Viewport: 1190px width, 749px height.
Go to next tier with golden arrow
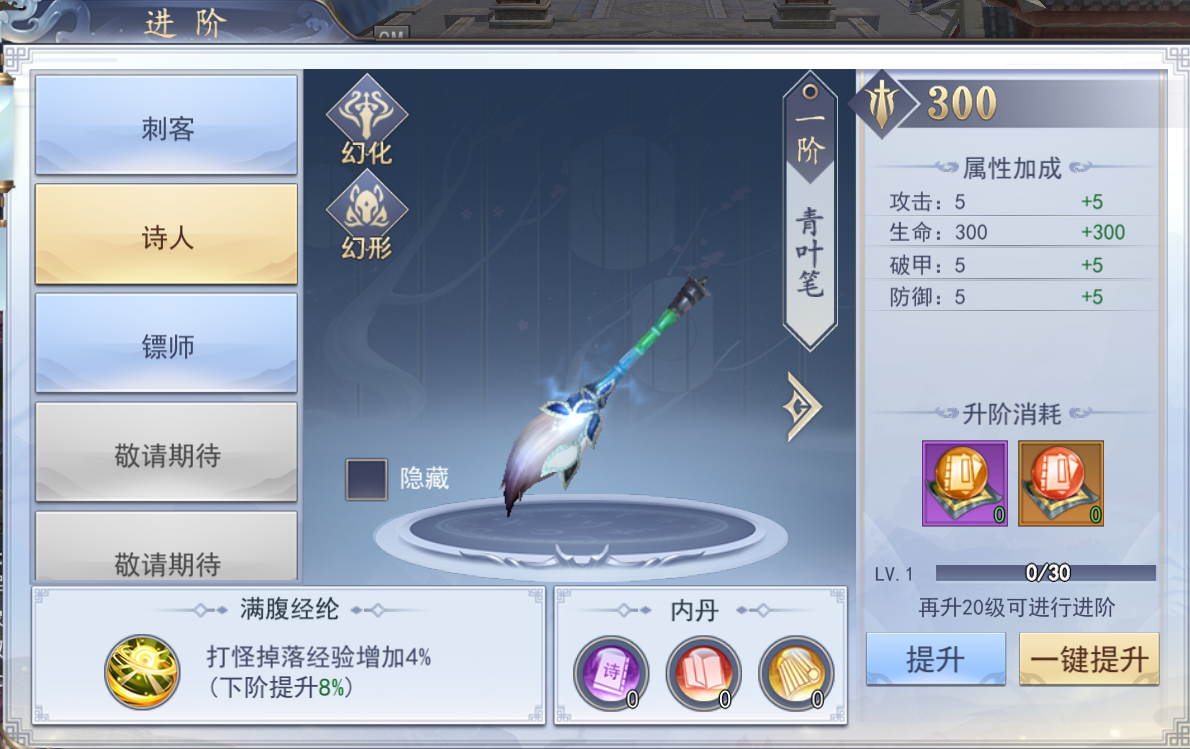[801, 407]
